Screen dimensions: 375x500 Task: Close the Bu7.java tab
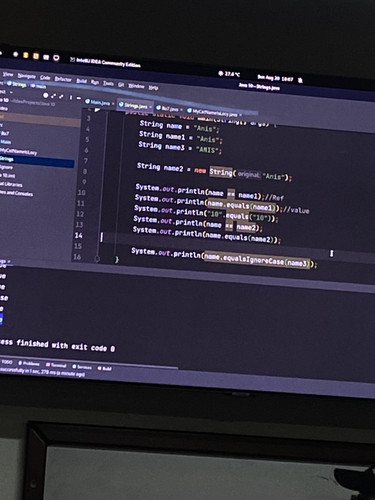[182, 109]
